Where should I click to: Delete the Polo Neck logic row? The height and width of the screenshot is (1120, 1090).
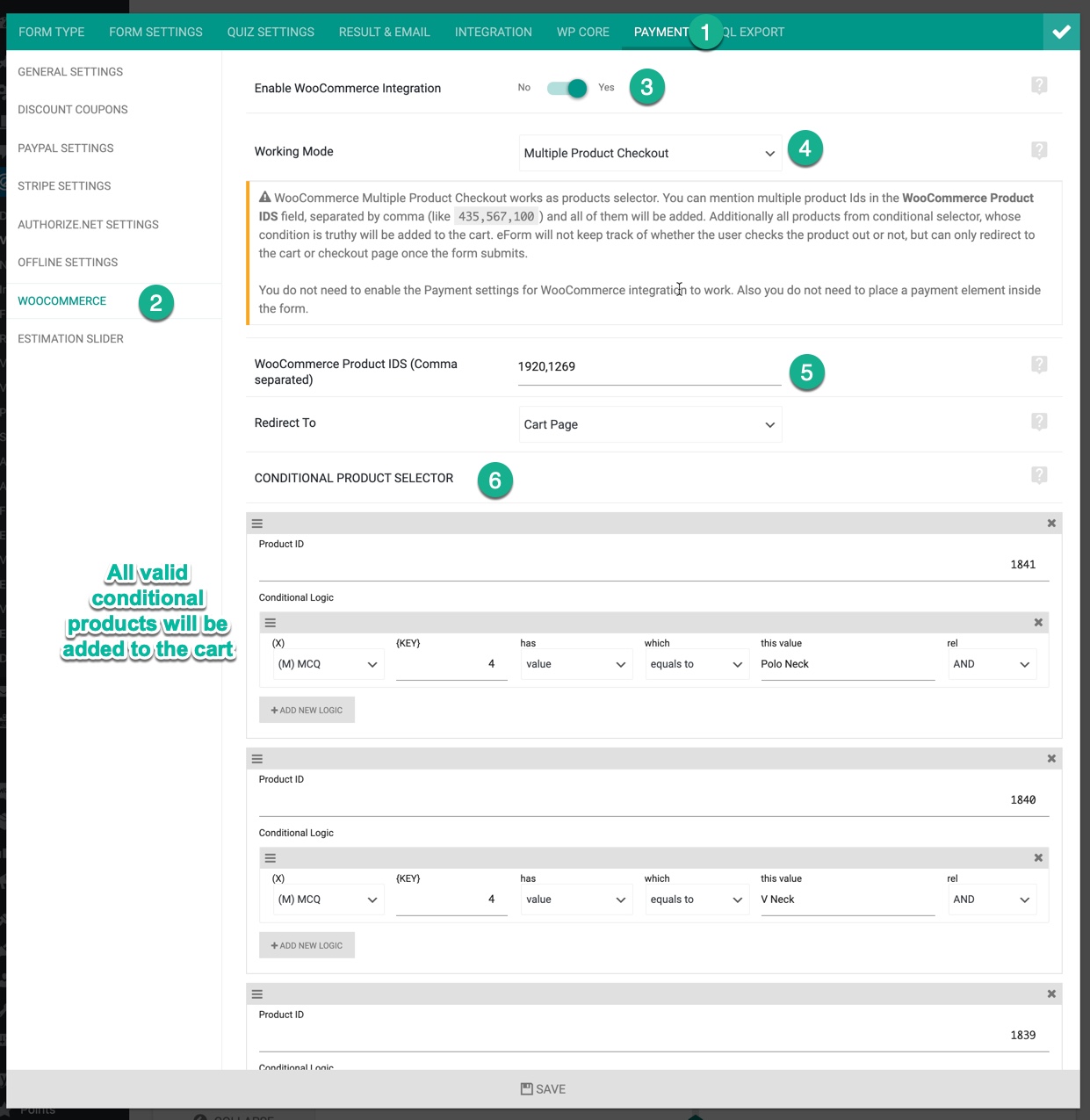(x=1038, y=623)
